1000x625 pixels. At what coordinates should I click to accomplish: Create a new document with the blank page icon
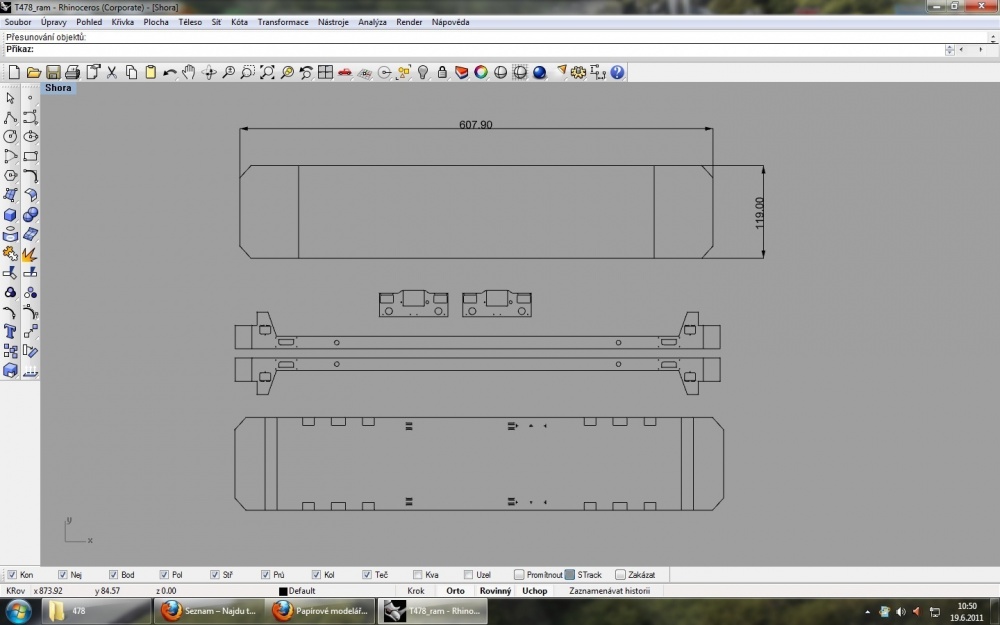click(x=14, y=73)
